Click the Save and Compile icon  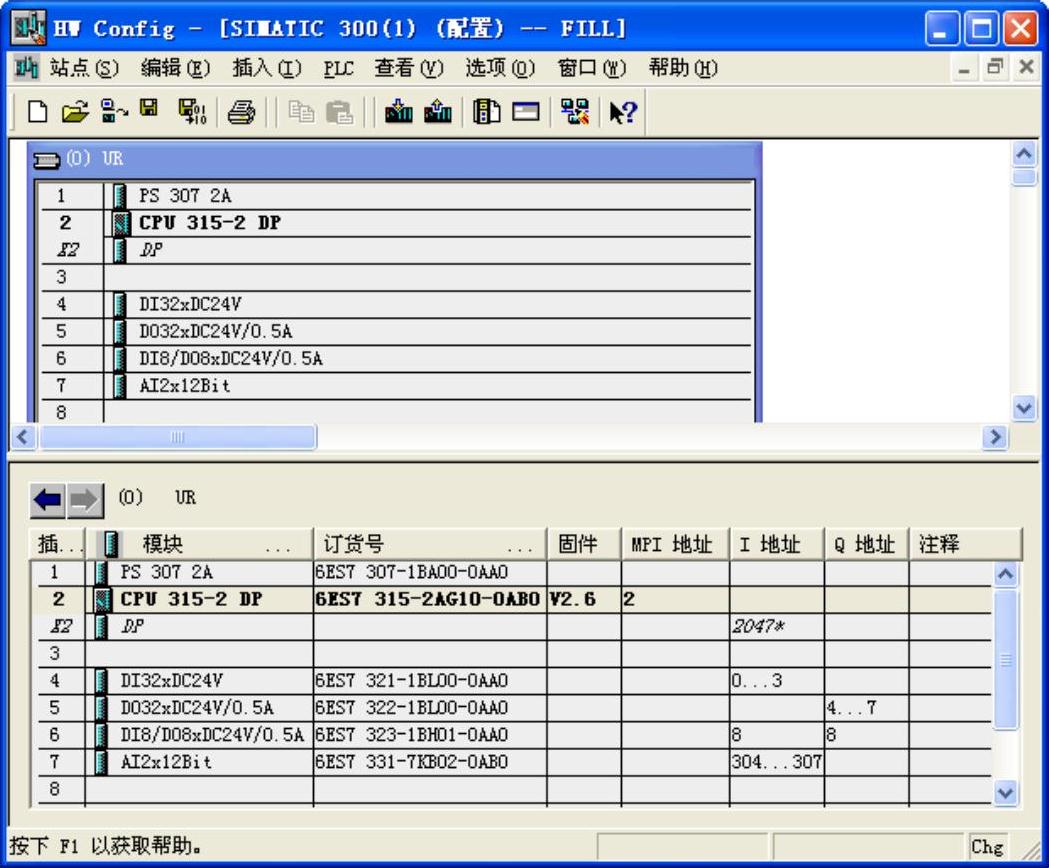(189, 113)
